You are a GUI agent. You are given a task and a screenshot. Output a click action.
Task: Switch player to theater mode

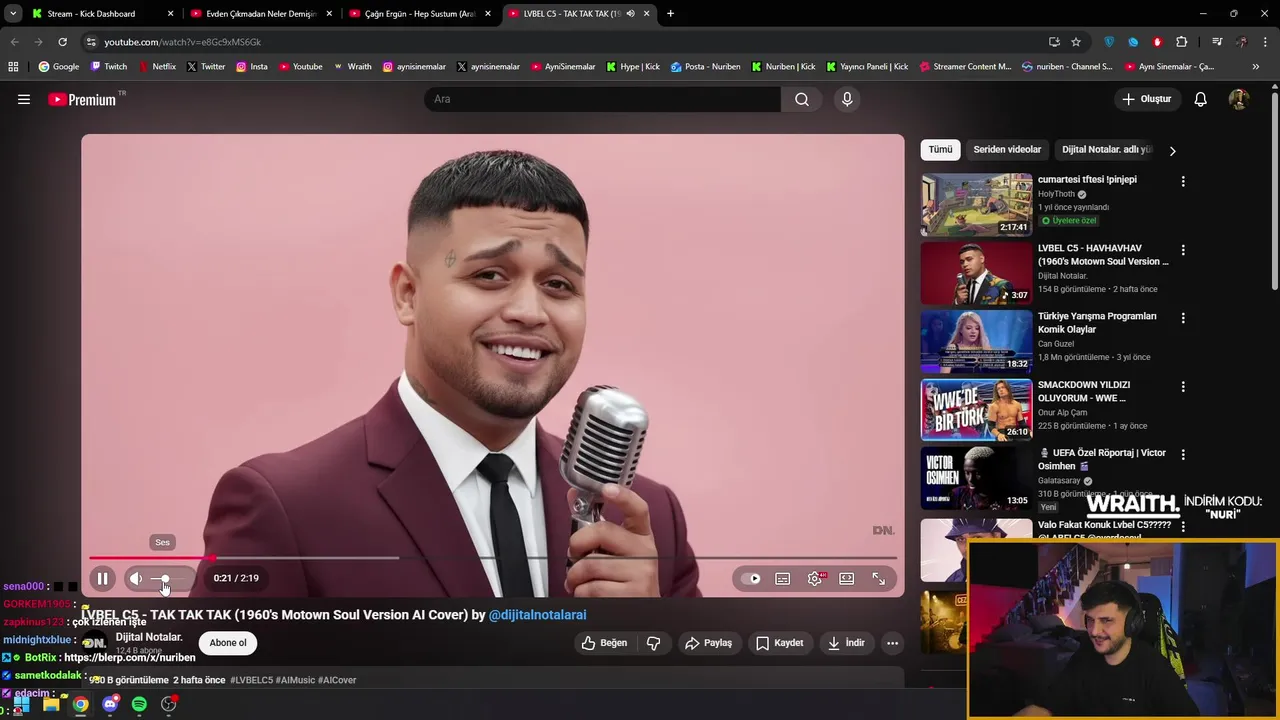(847, 578)
